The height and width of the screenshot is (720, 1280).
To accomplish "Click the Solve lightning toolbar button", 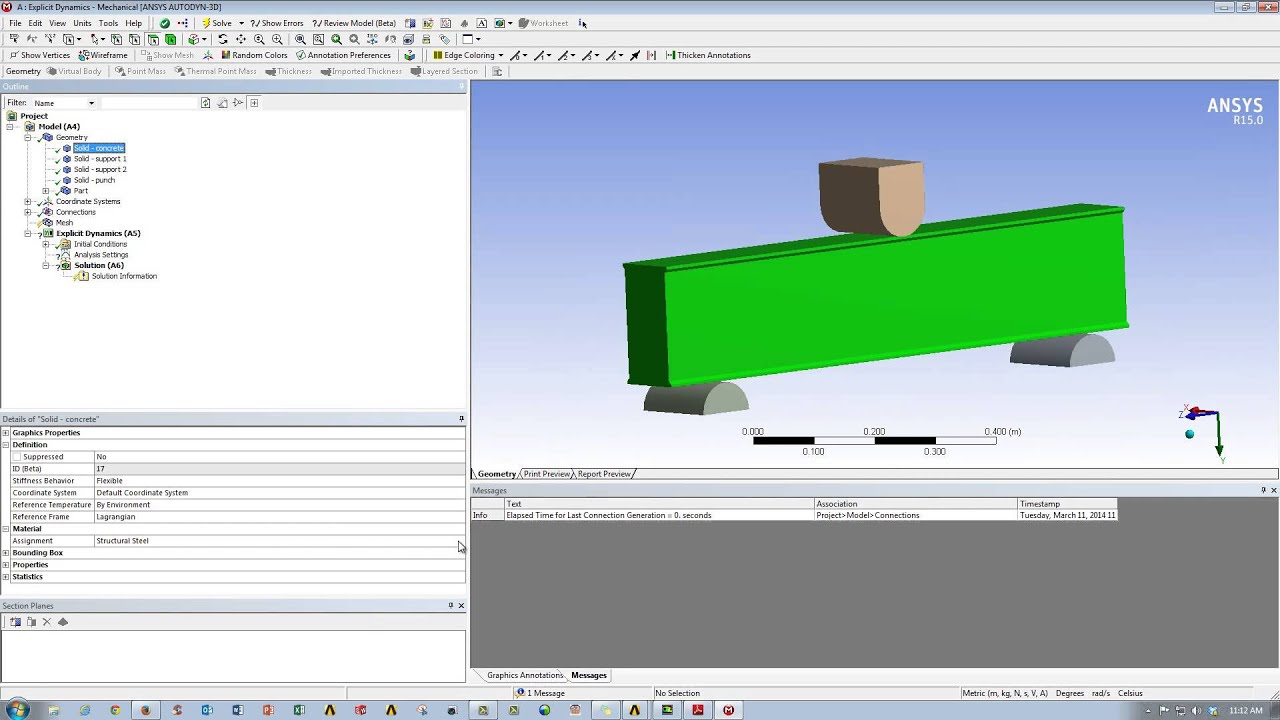I will tap(217, 23).
